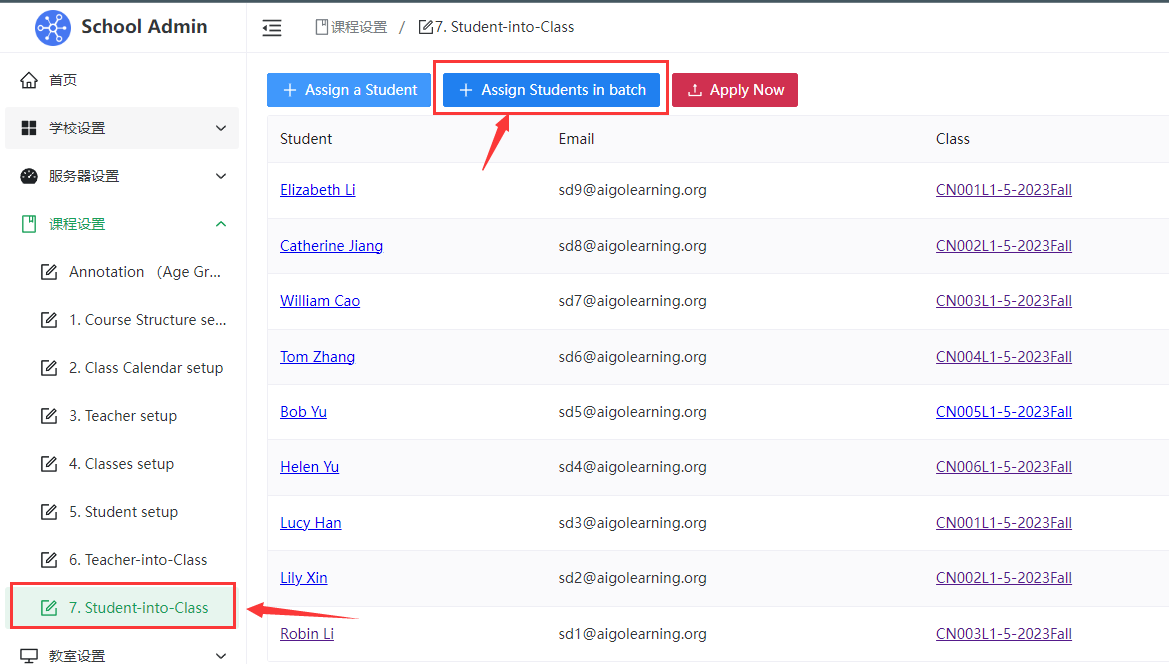Open CN004L1-5-2023Fall class link for Tom Zhang
This screenshot has width=1169, height=664.
click(x=1003, y=357)
